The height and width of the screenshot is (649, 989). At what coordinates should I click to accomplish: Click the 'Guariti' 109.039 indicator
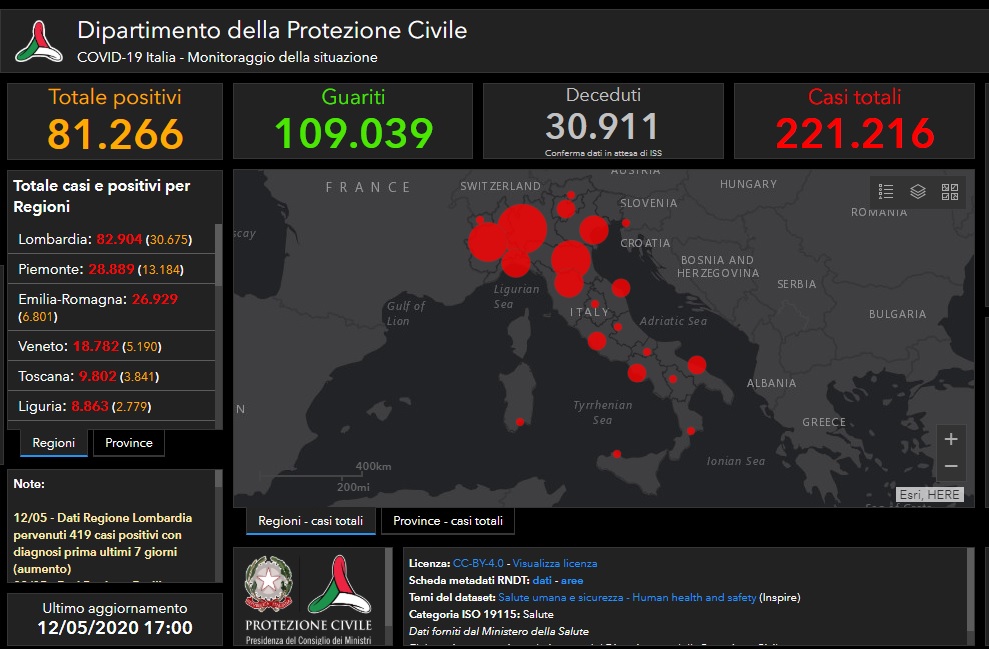pos(353,120)
